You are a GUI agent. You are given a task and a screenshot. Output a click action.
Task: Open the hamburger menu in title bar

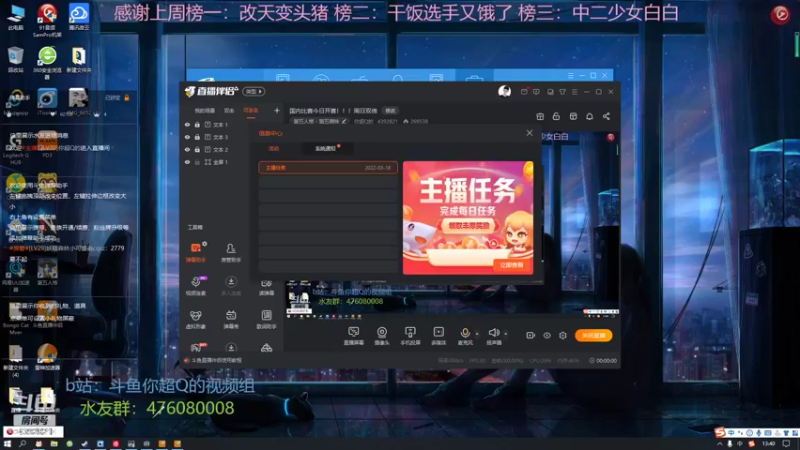[574, 92]
